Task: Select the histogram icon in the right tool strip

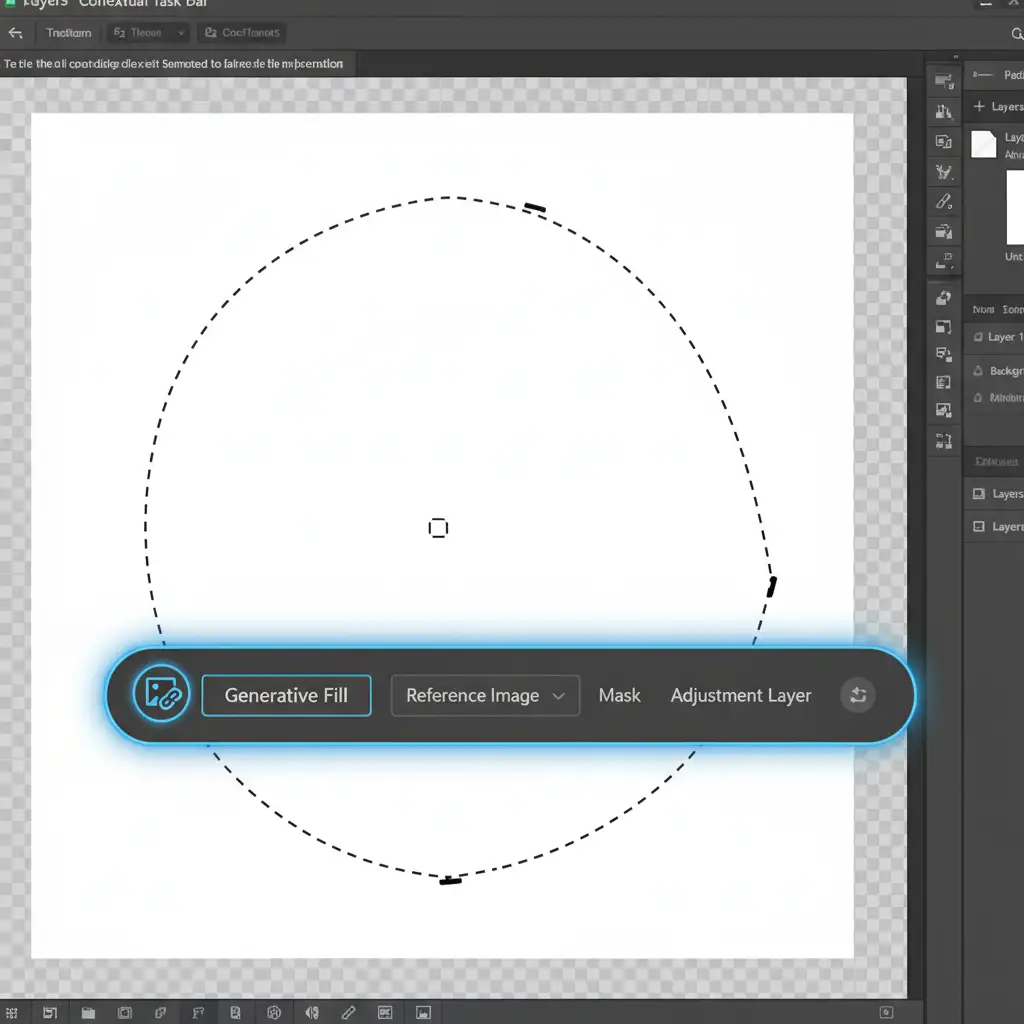Action: (x=943, y=111)
